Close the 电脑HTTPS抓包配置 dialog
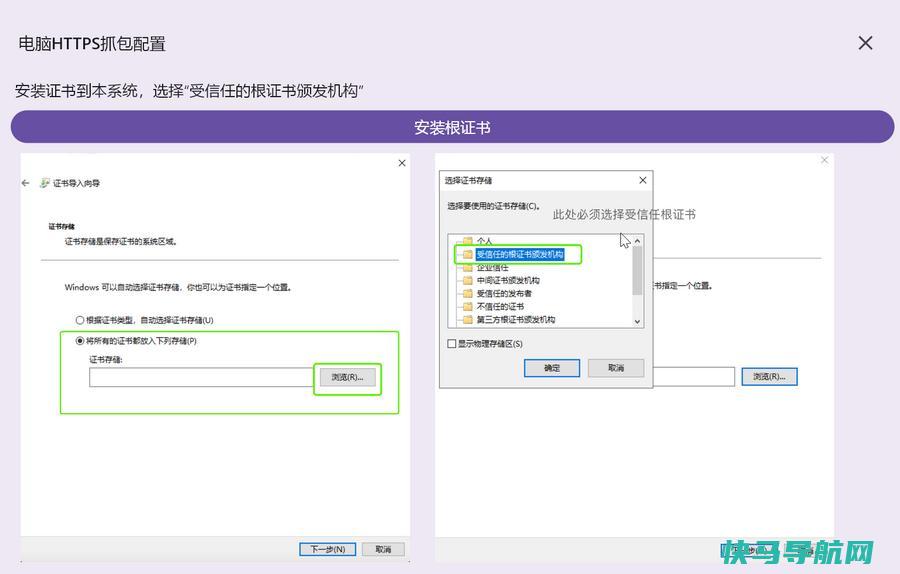The image size is (900, 574). click(865, 43)
